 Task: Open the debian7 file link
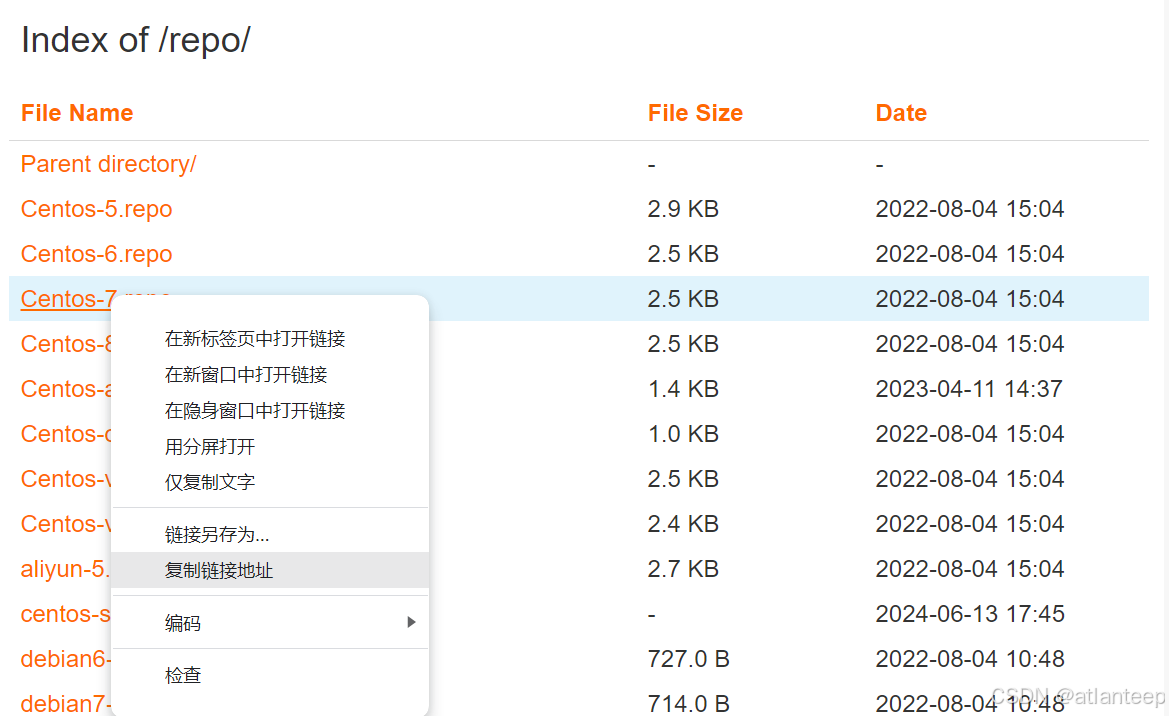click(x=66, y=704)
